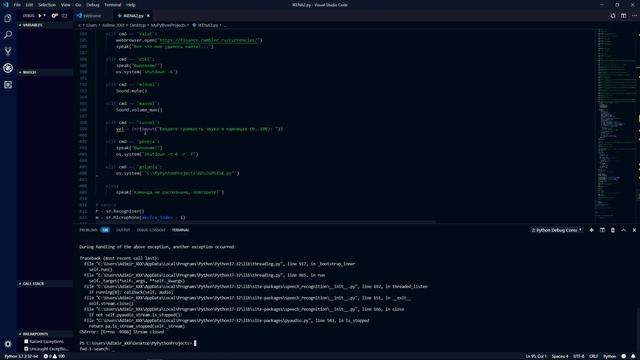Click Ln 95, Col 1 in the status bar
Image resolution: width=640 pixels, height=360 pixels.
tap(536, 356)
